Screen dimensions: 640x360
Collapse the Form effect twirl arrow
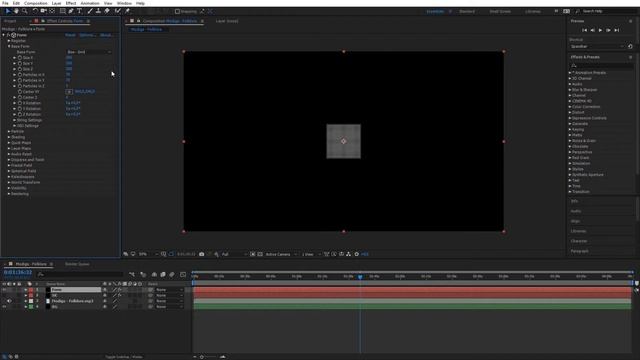(4, 35)
